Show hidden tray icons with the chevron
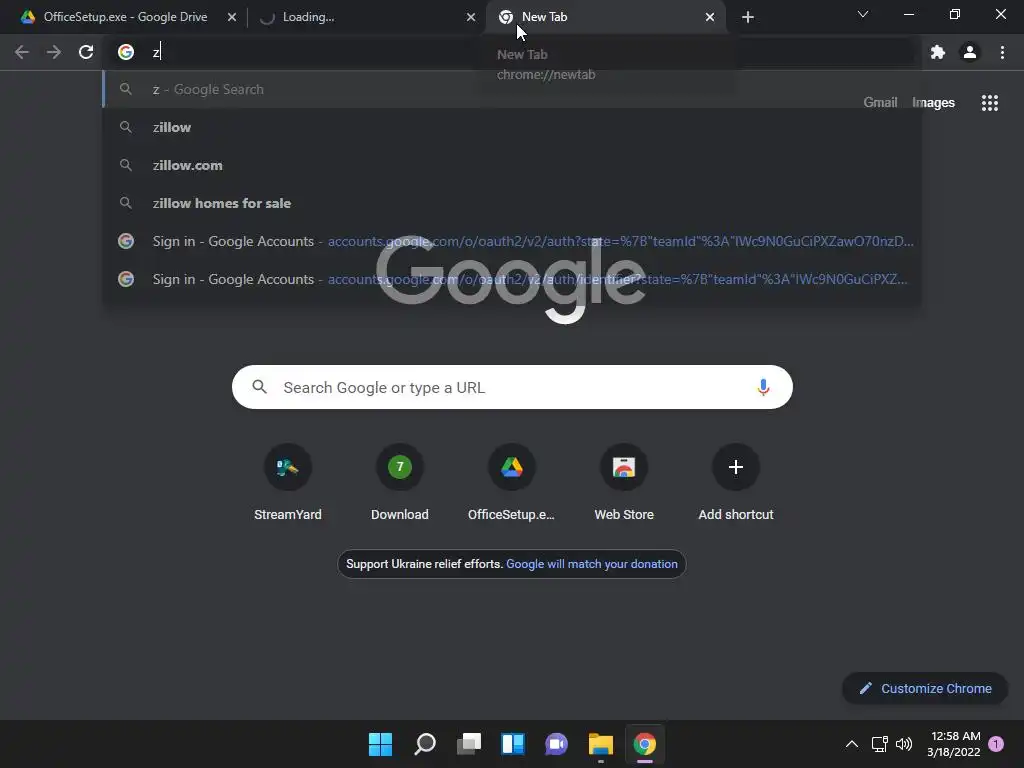This screenshot has width=1024, height=768. (x=852, y=744)
